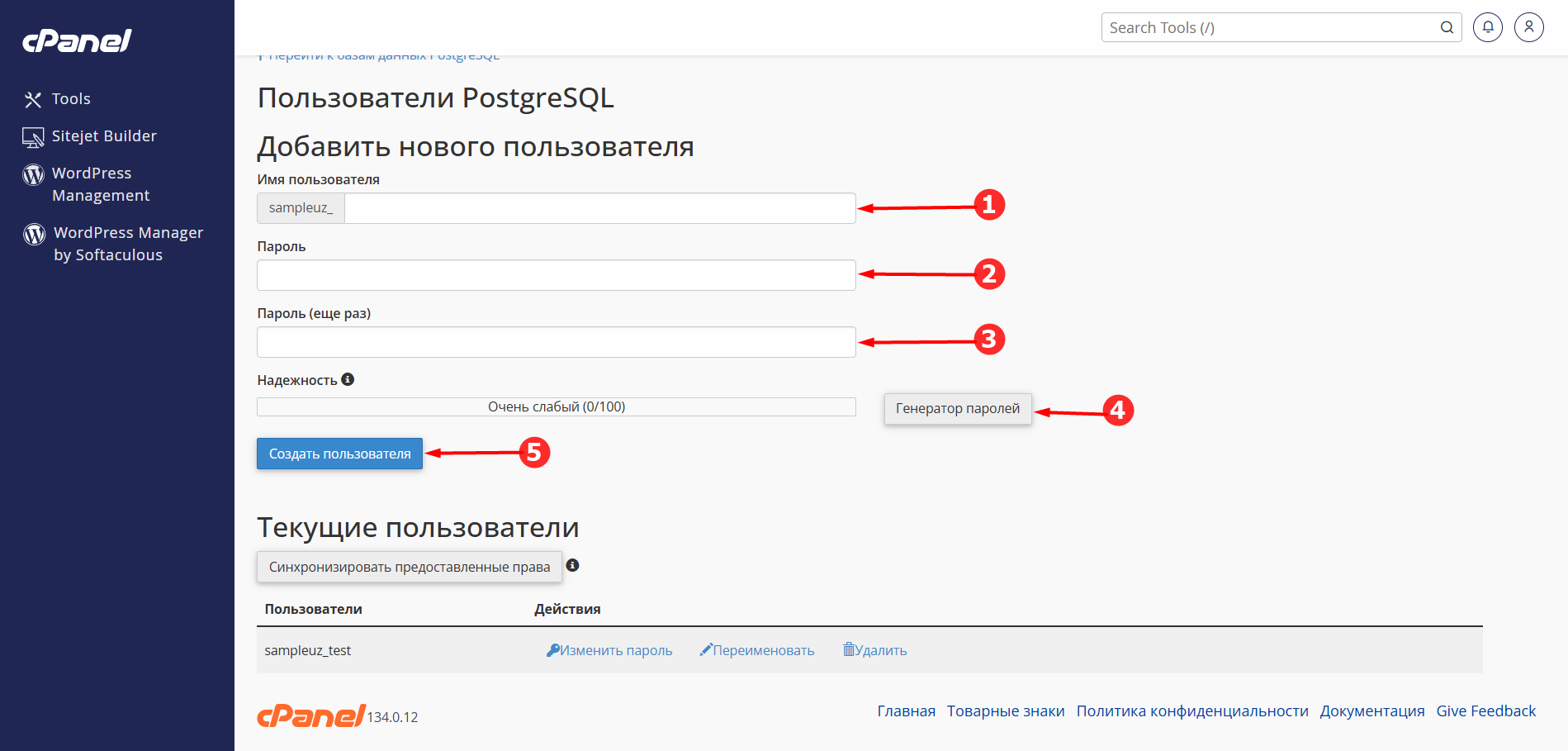Click the WordPress Manager by Softaculous icon
This screenshot has height=751, width=1568.
(x=35, y=234)
